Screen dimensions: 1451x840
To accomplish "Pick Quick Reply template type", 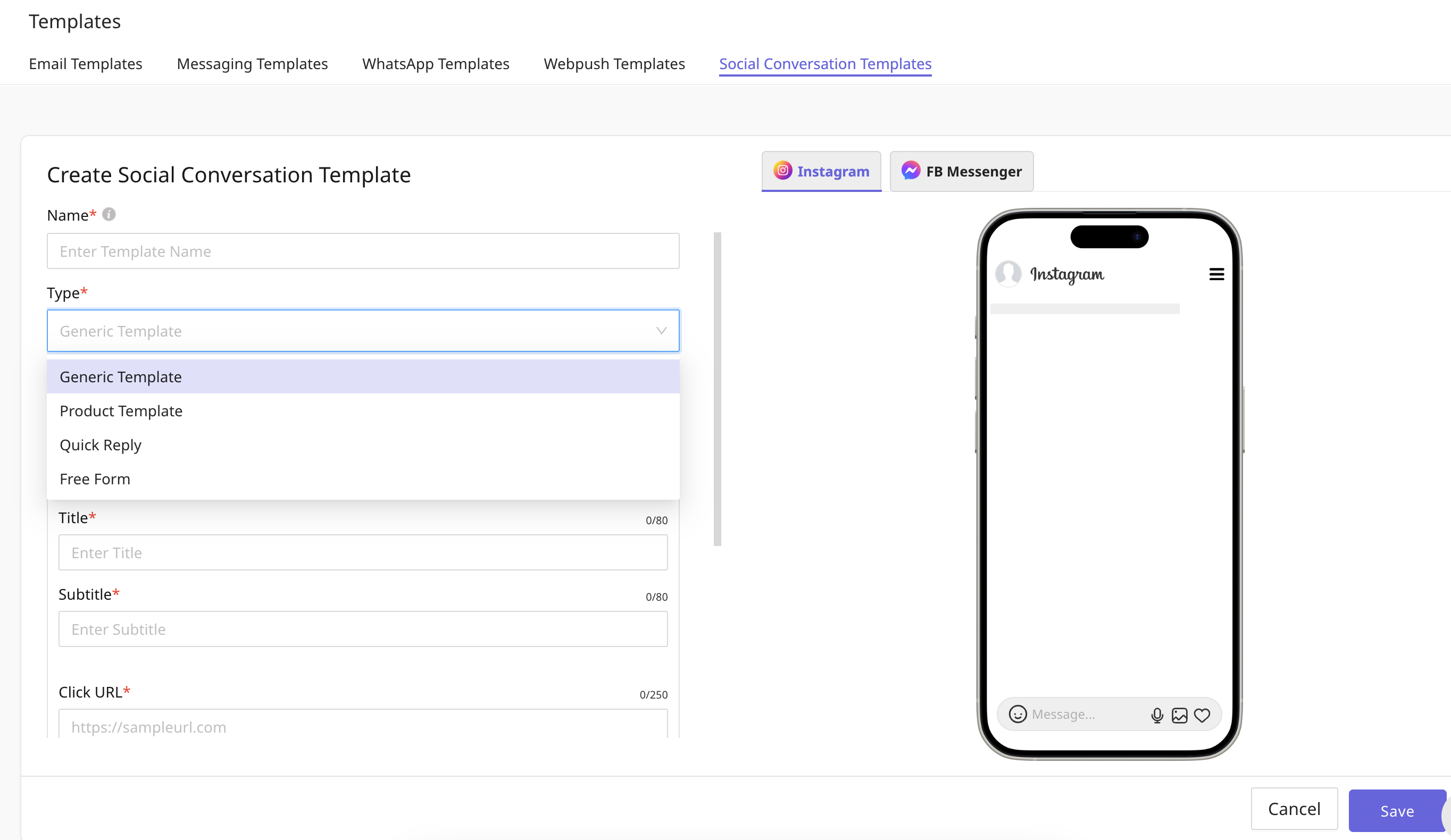I will pyautogui.click(x=100, y=445).
